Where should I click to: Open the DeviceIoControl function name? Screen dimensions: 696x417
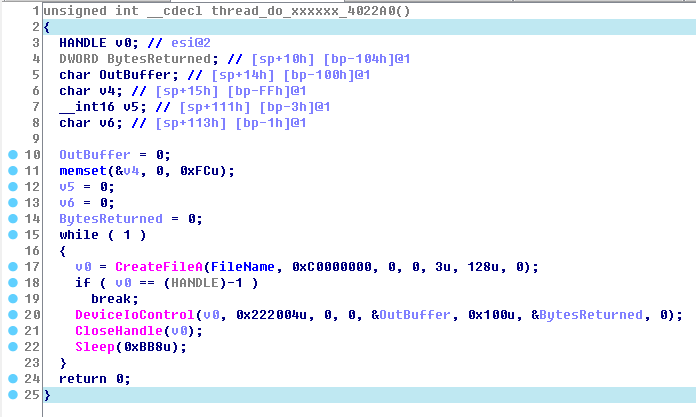point(135,315)
